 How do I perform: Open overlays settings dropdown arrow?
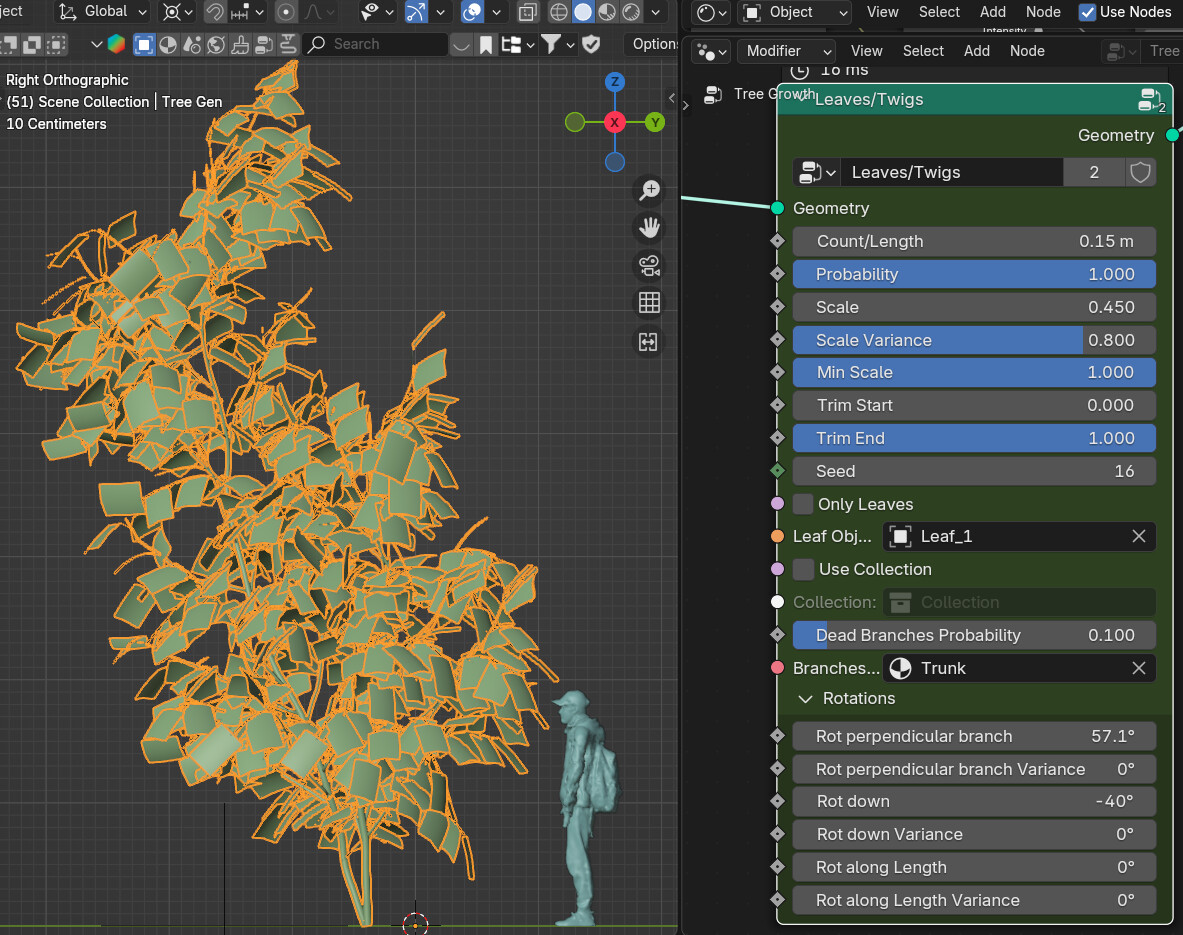pos(496,11)
